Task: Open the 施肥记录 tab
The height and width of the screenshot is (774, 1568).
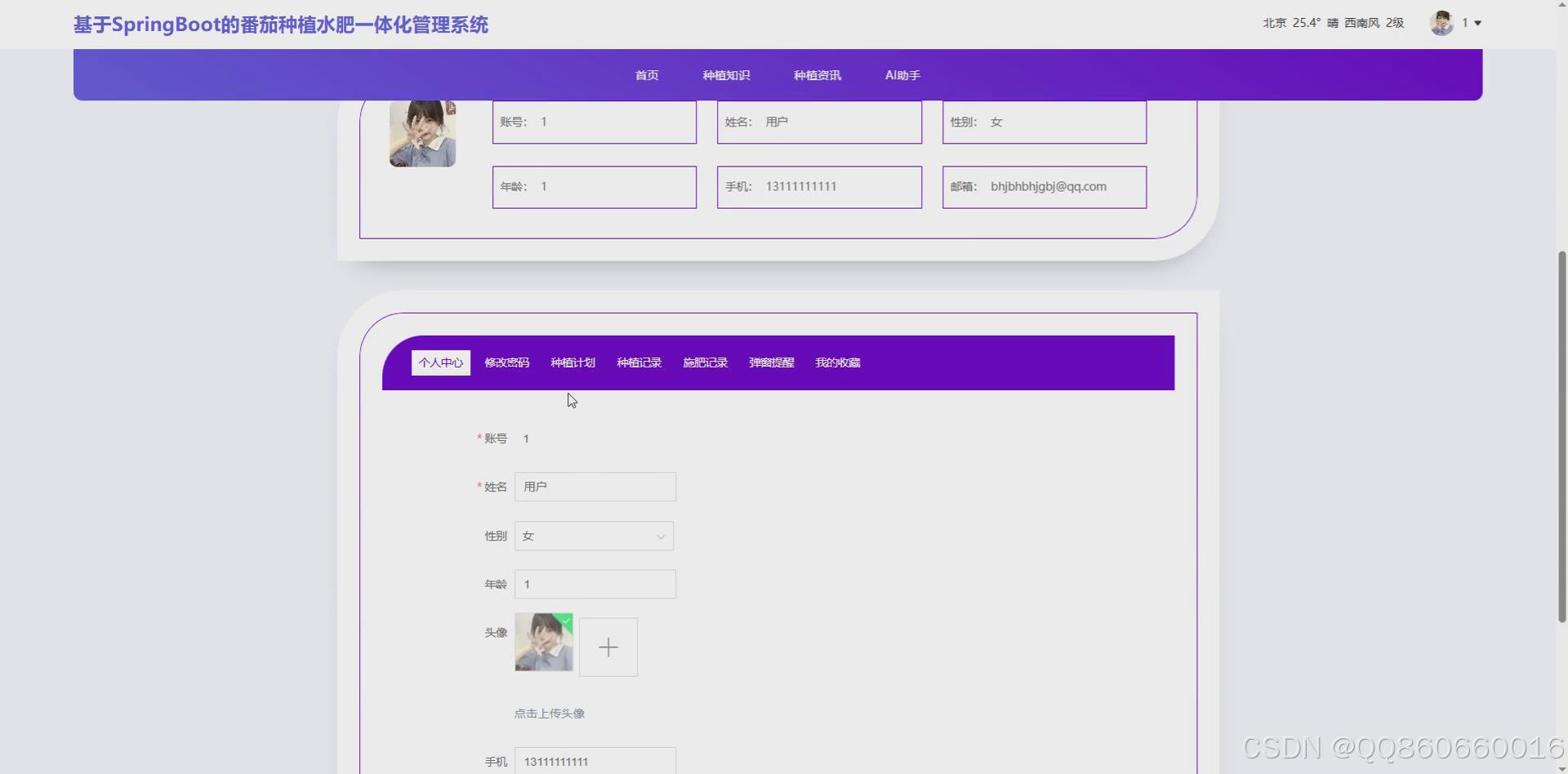Action: coord(706,363)
